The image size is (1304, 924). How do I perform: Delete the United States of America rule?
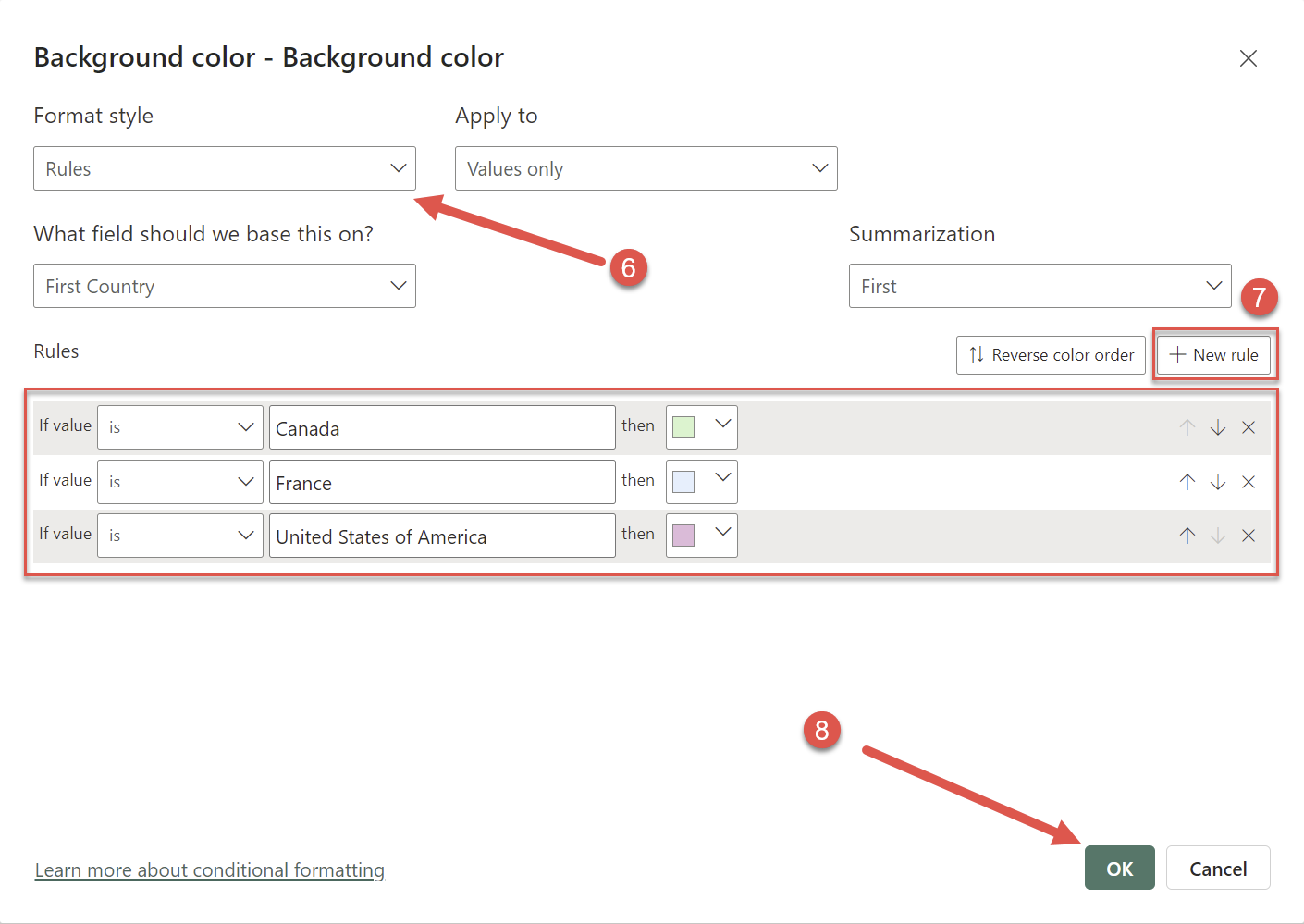pos(1249,536)
